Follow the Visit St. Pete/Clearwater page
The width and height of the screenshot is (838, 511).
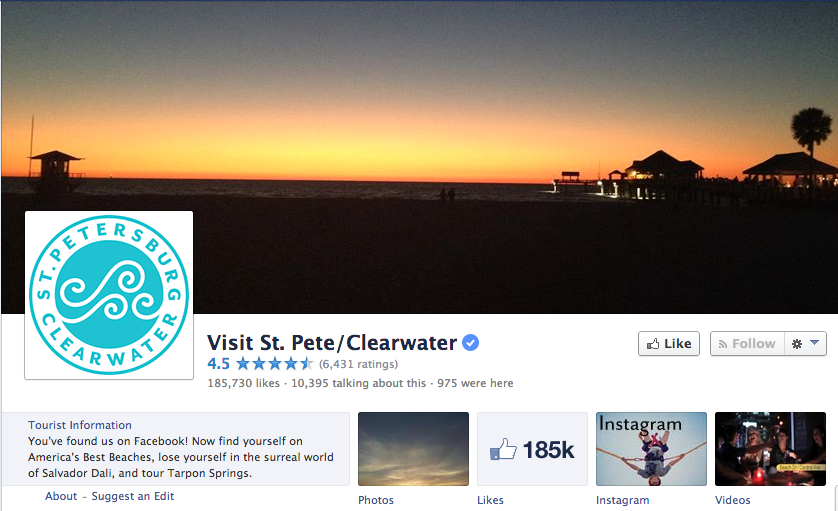coord(747,344)
